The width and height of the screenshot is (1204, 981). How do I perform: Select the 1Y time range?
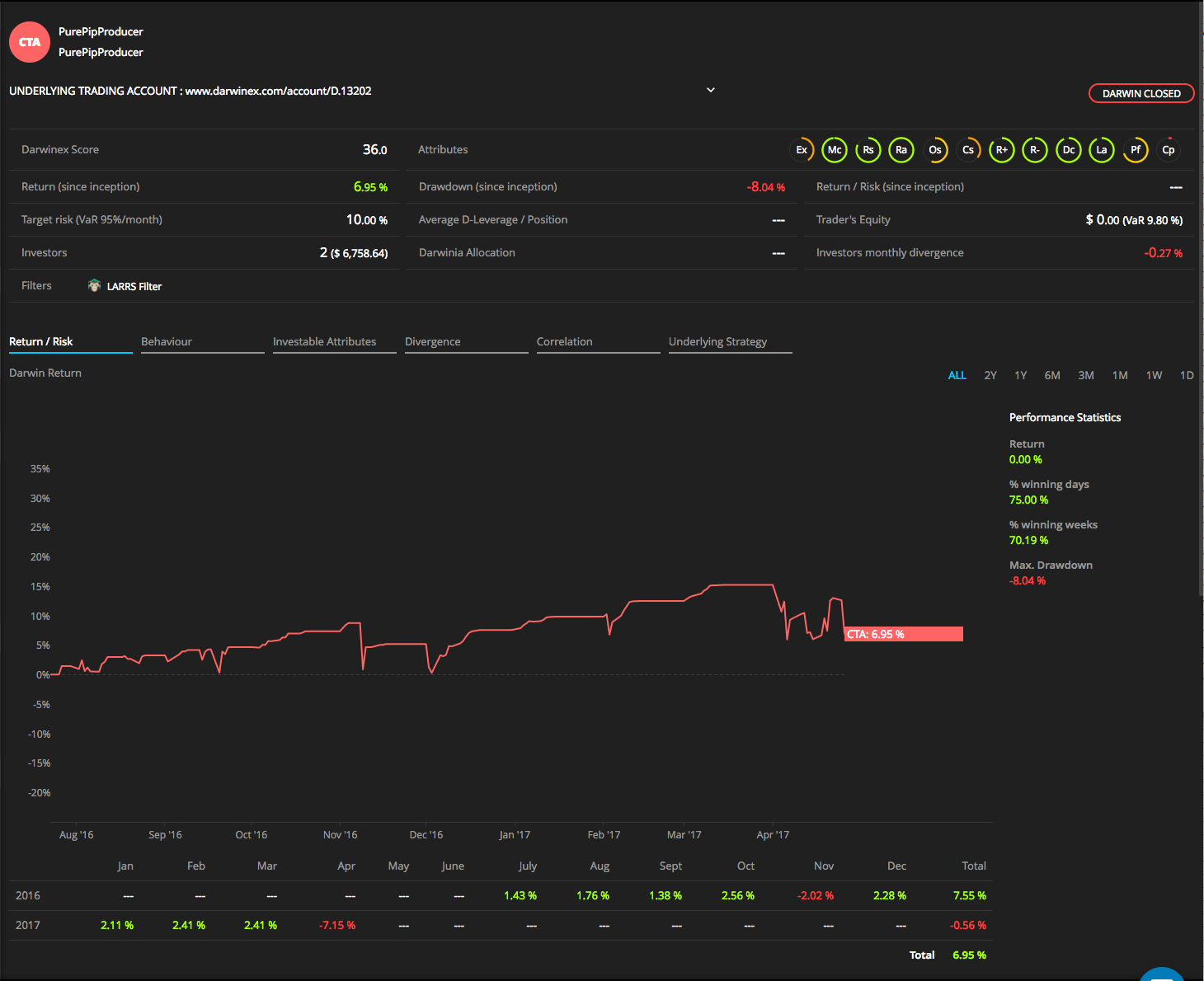(x=1021, y=375)
